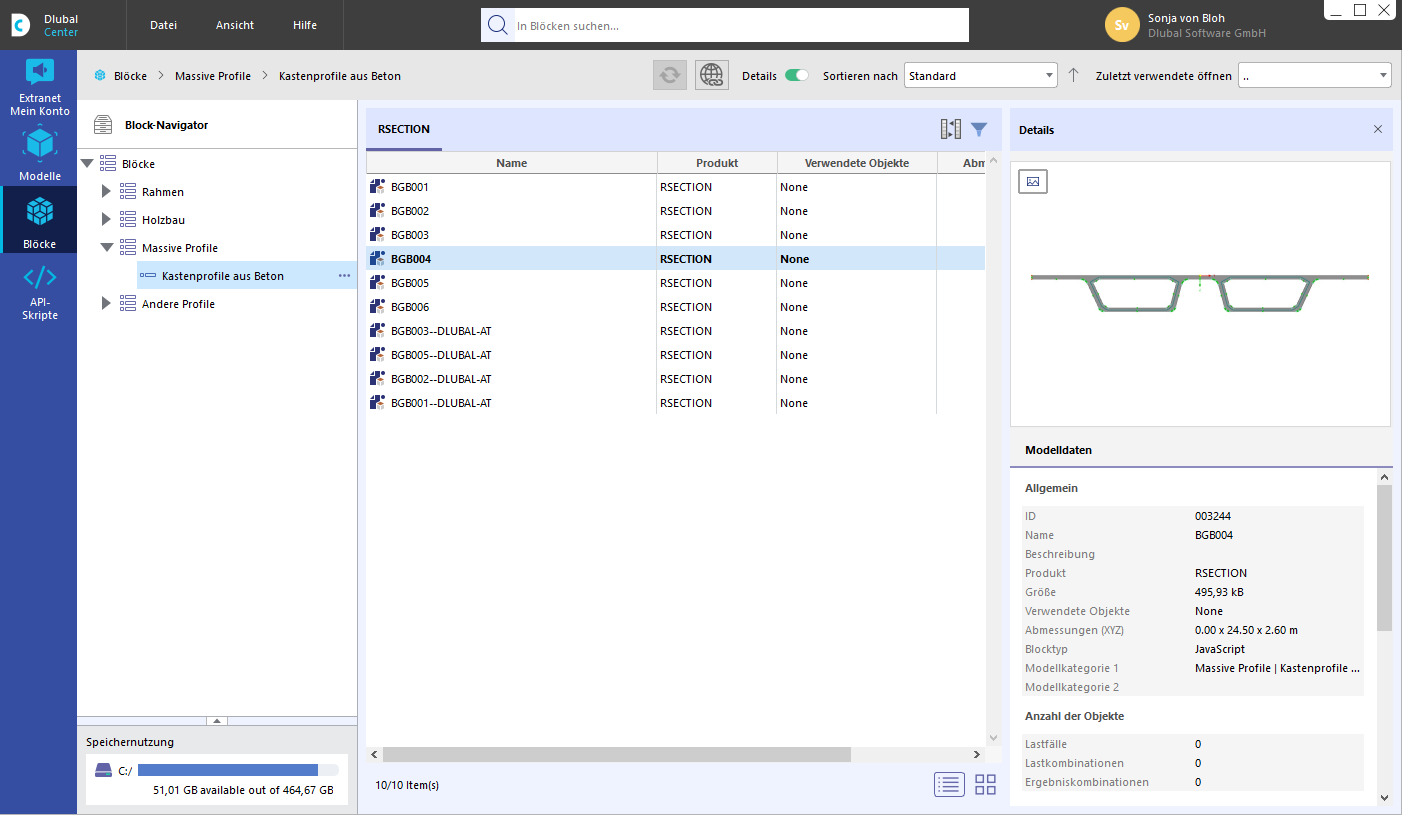The image size is (1402, 815).
Task: Expand the Rahmen tree node
Action: pyautogui.click(x=106, y=191)
